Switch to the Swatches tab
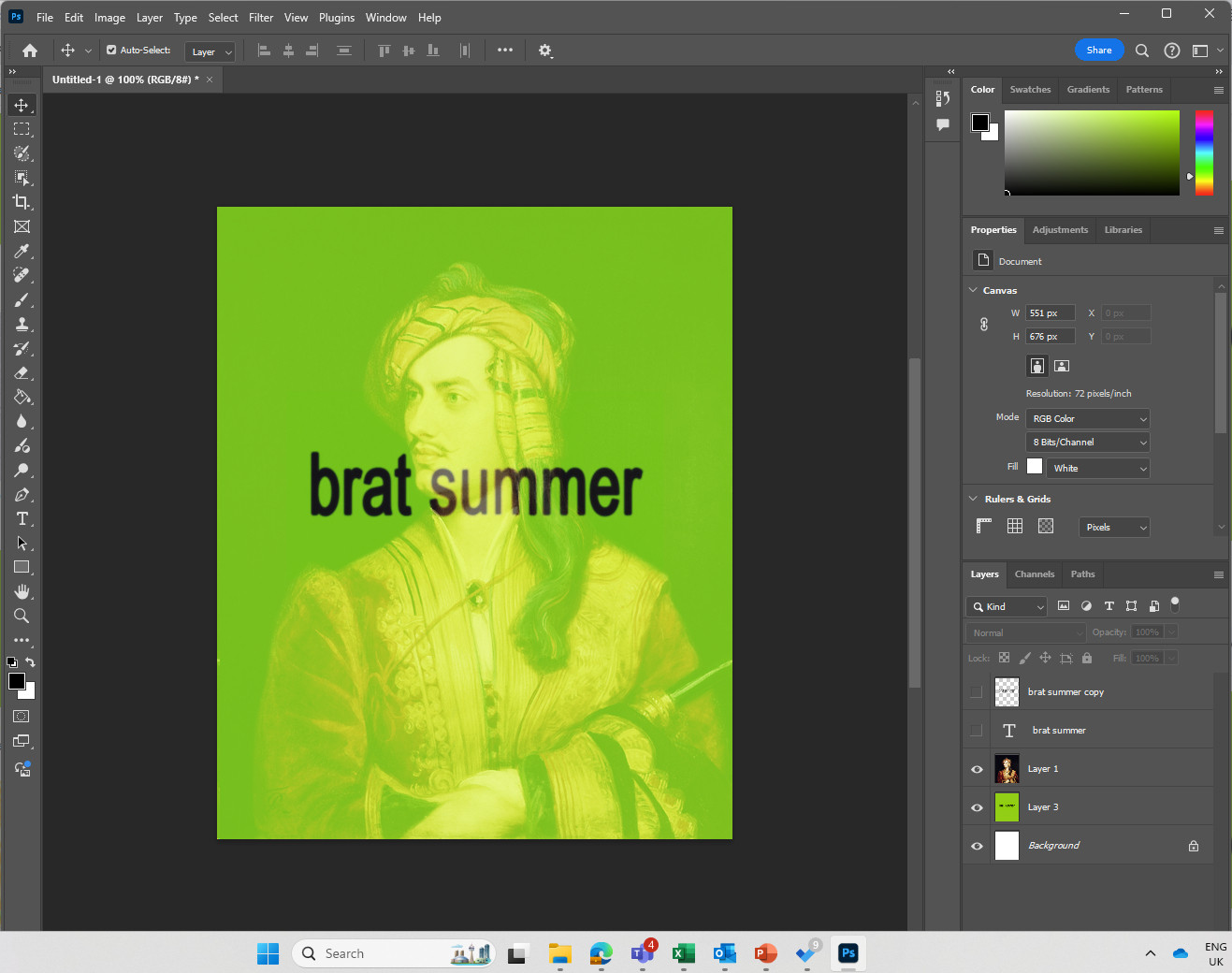This screenshot has height=973, width=1232. pyautogui.click(x=1030, y=90)
